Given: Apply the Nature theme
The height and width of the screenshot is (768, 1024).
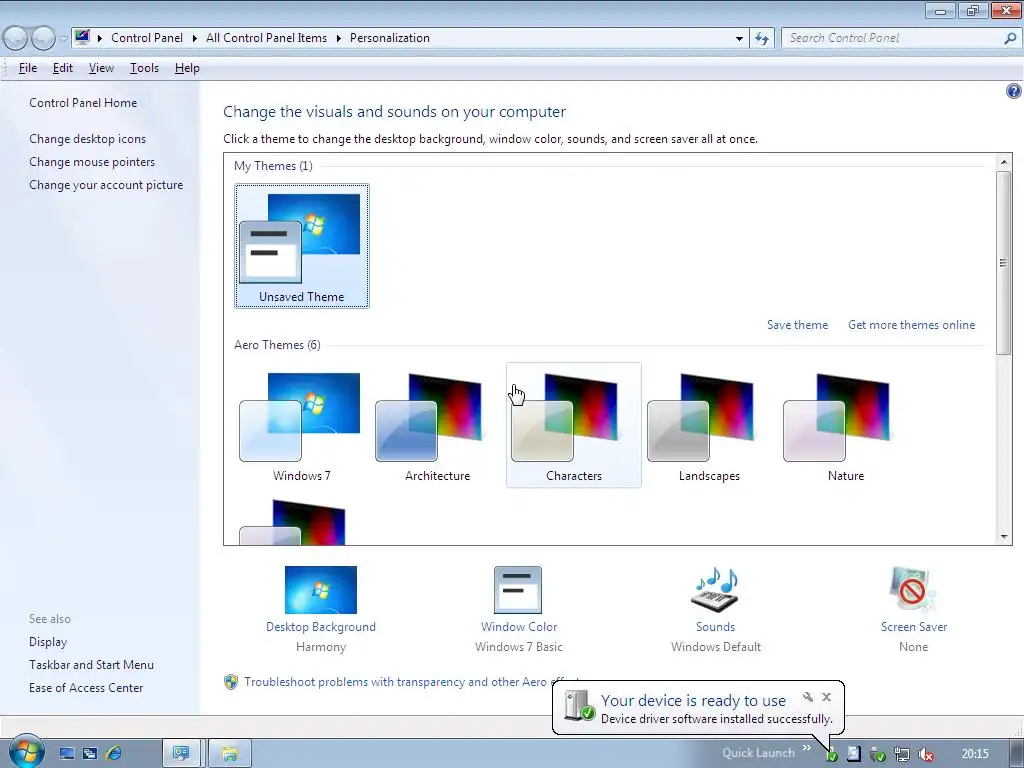Looking at the screenshot, I should point(846,425).
